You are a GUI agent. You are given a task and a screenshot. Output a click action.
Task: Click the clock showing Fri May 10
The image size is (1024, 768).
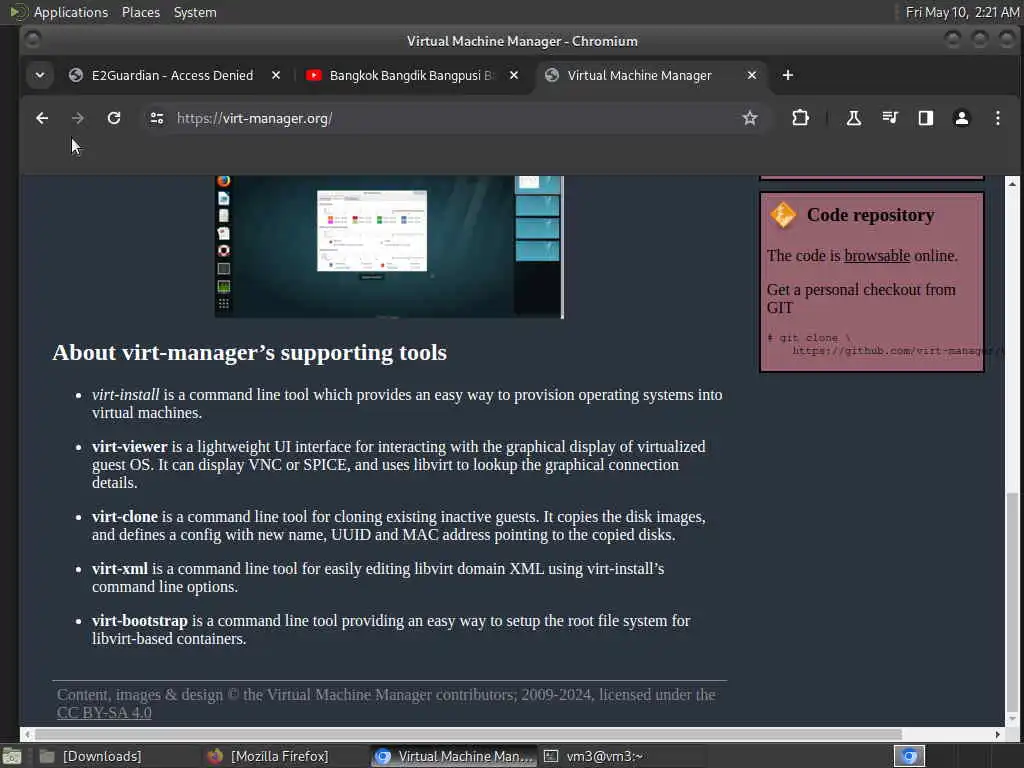click(961, 12)
